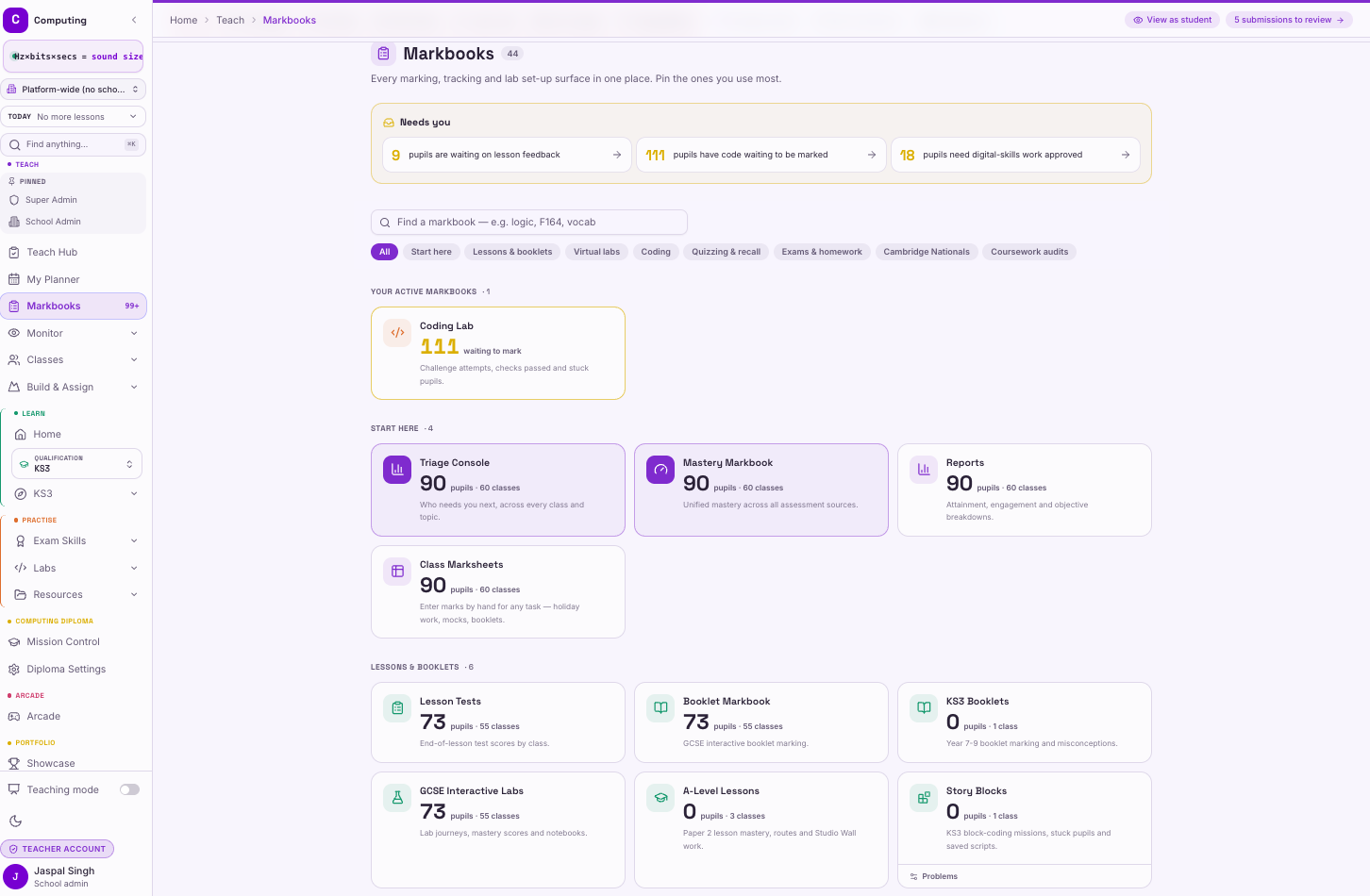This screenshot has height=896, width=1370.
Task: Click the Coding Lab code icon
Action: coord(397,333)
